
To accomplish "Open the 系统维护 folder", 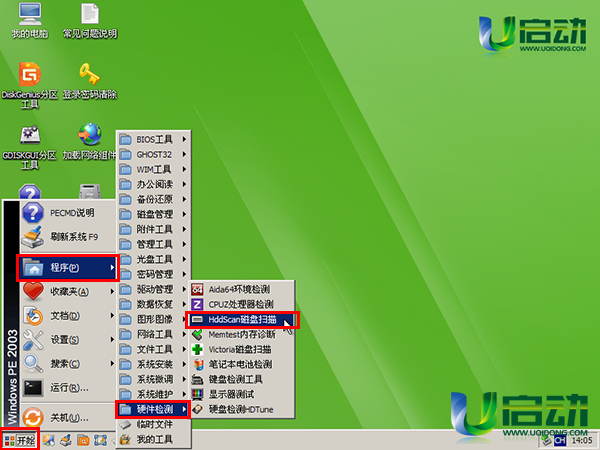I will click(153, 394).
